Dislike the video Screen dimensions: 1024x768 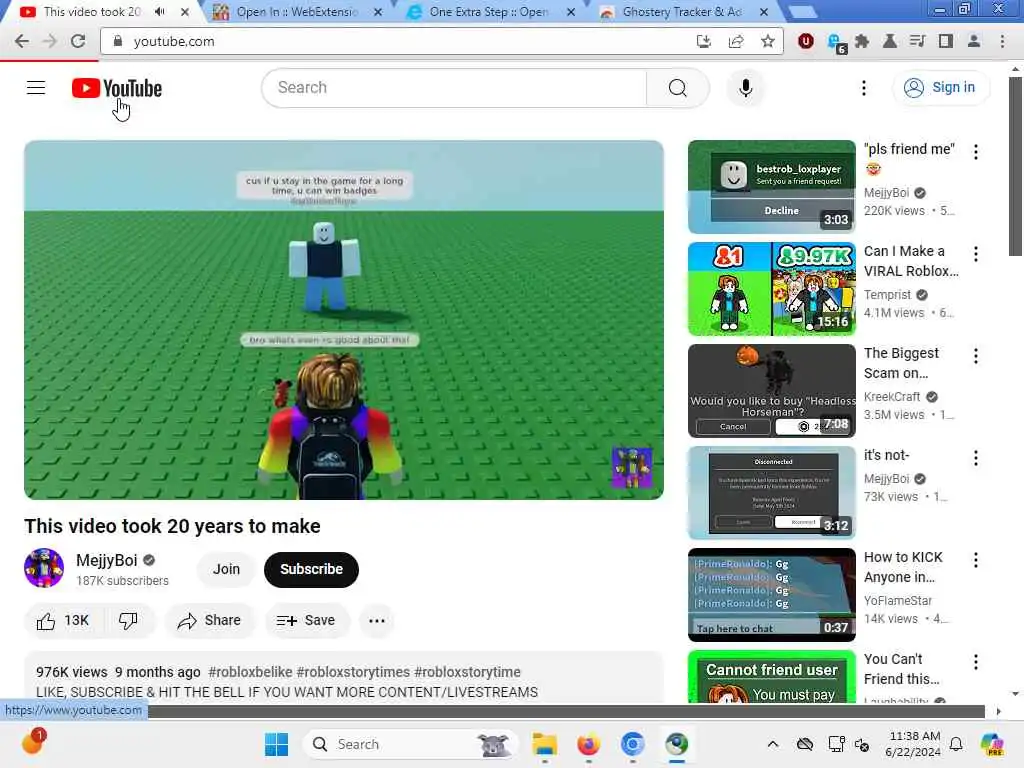coord(129,620)
